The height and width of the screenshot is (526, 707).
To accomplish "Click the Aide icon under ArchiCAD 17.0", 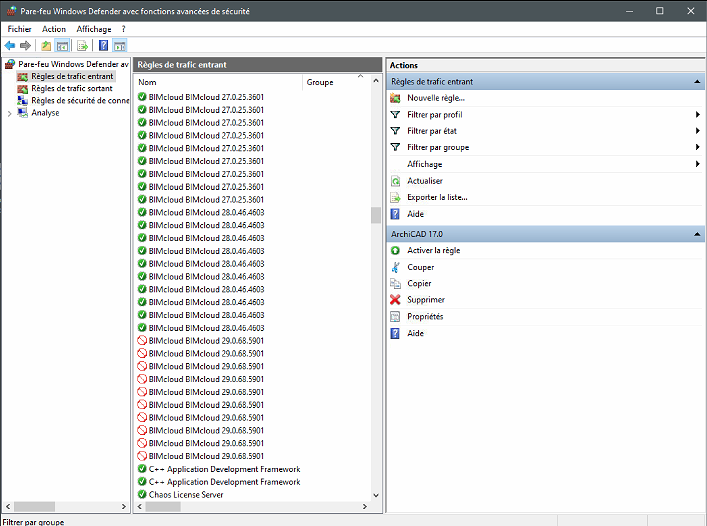I will pyautogui.click(x=395, y=334).
